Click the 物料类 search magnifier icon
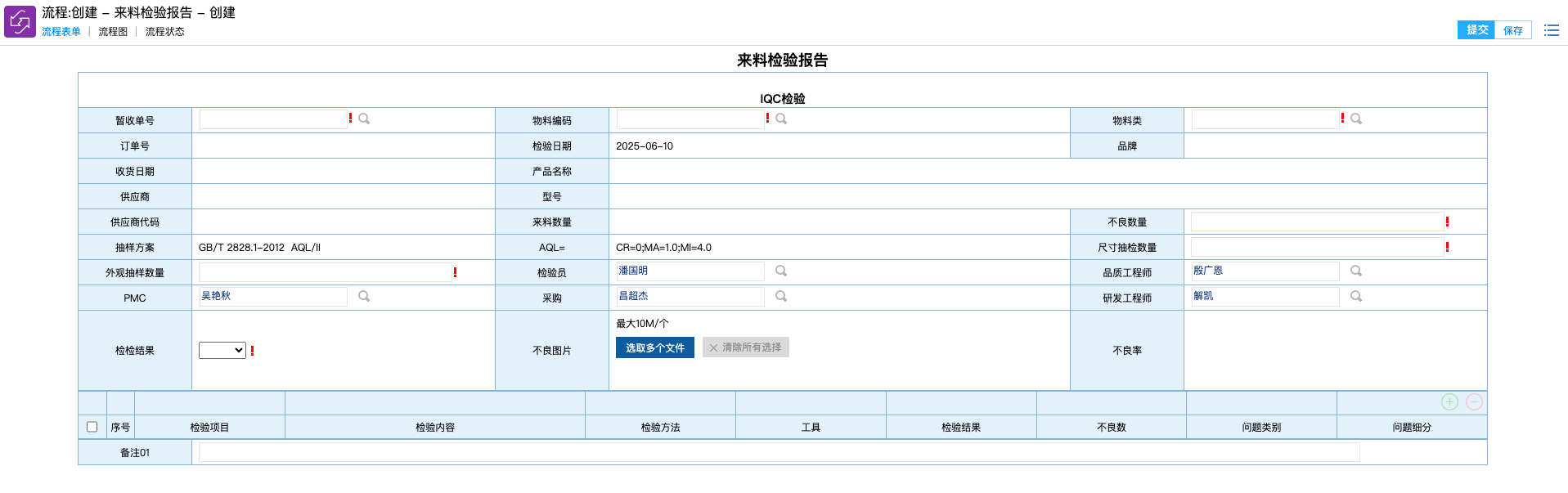This screenshot has width=1568, height=493. coord(1356,119)
